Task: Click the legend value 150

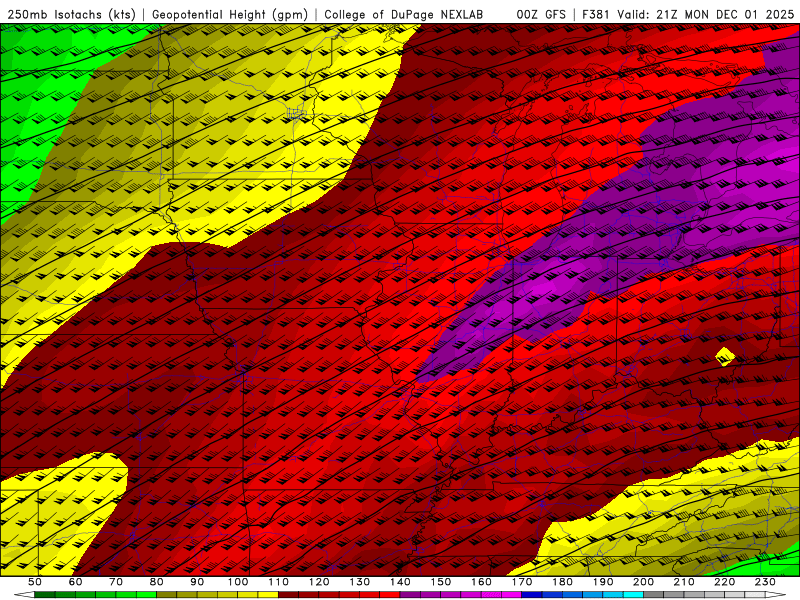Action: [x=440, y=582]
